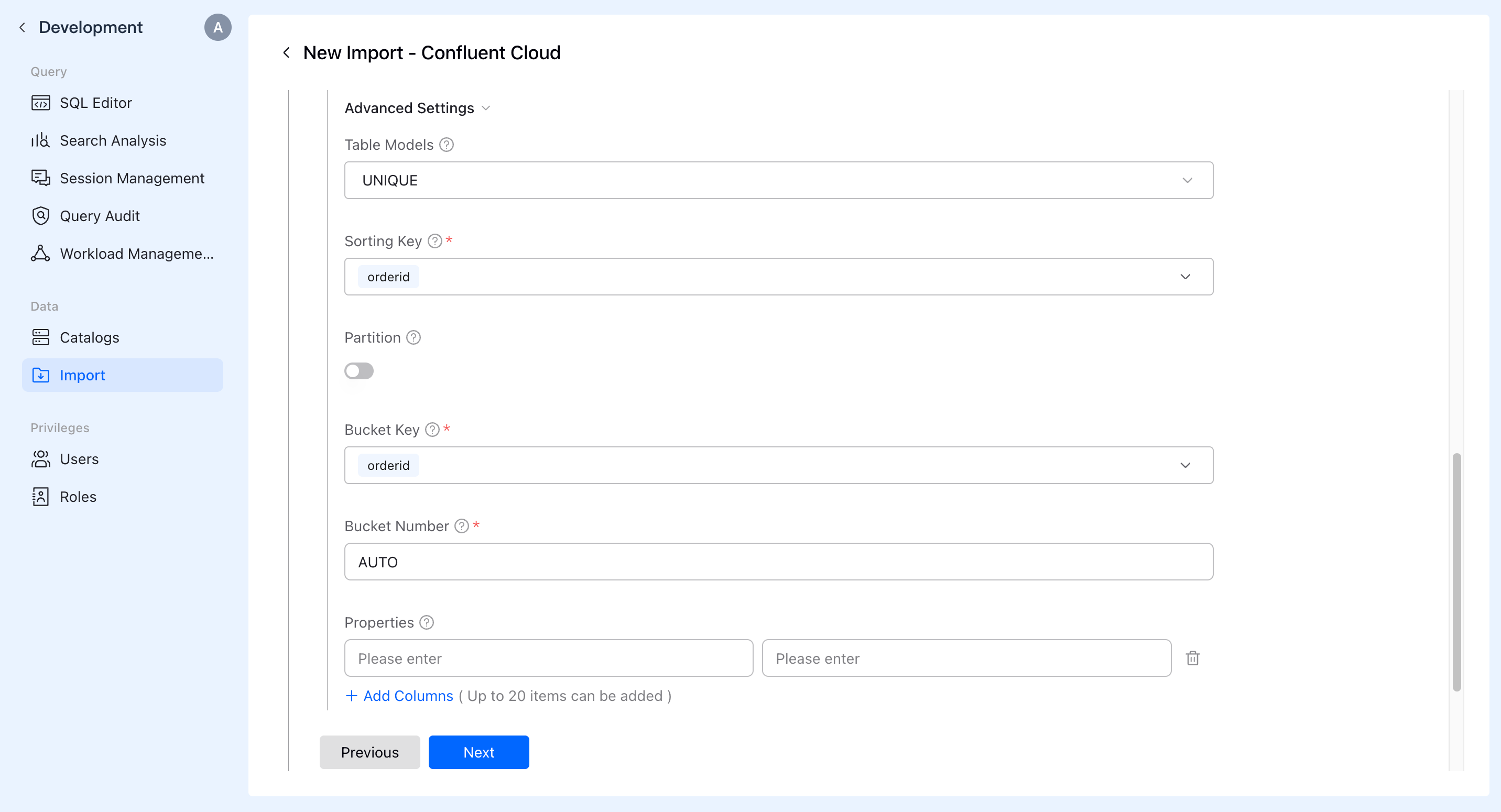Open Search Analysis from sidebar
The image size is (1501, 812).
click(x=113, y=140)
